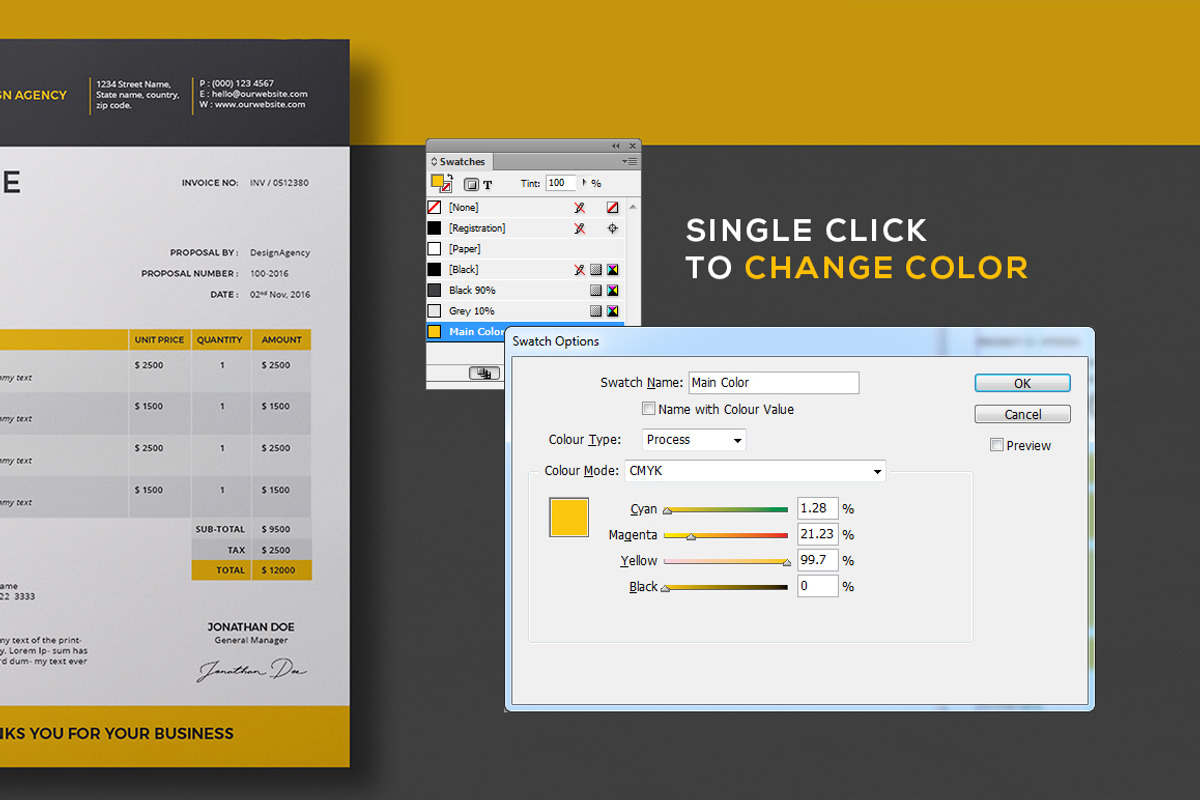Click the Tint value field
This screenshot has width=1200, height=800.
[x=561, y=183]
